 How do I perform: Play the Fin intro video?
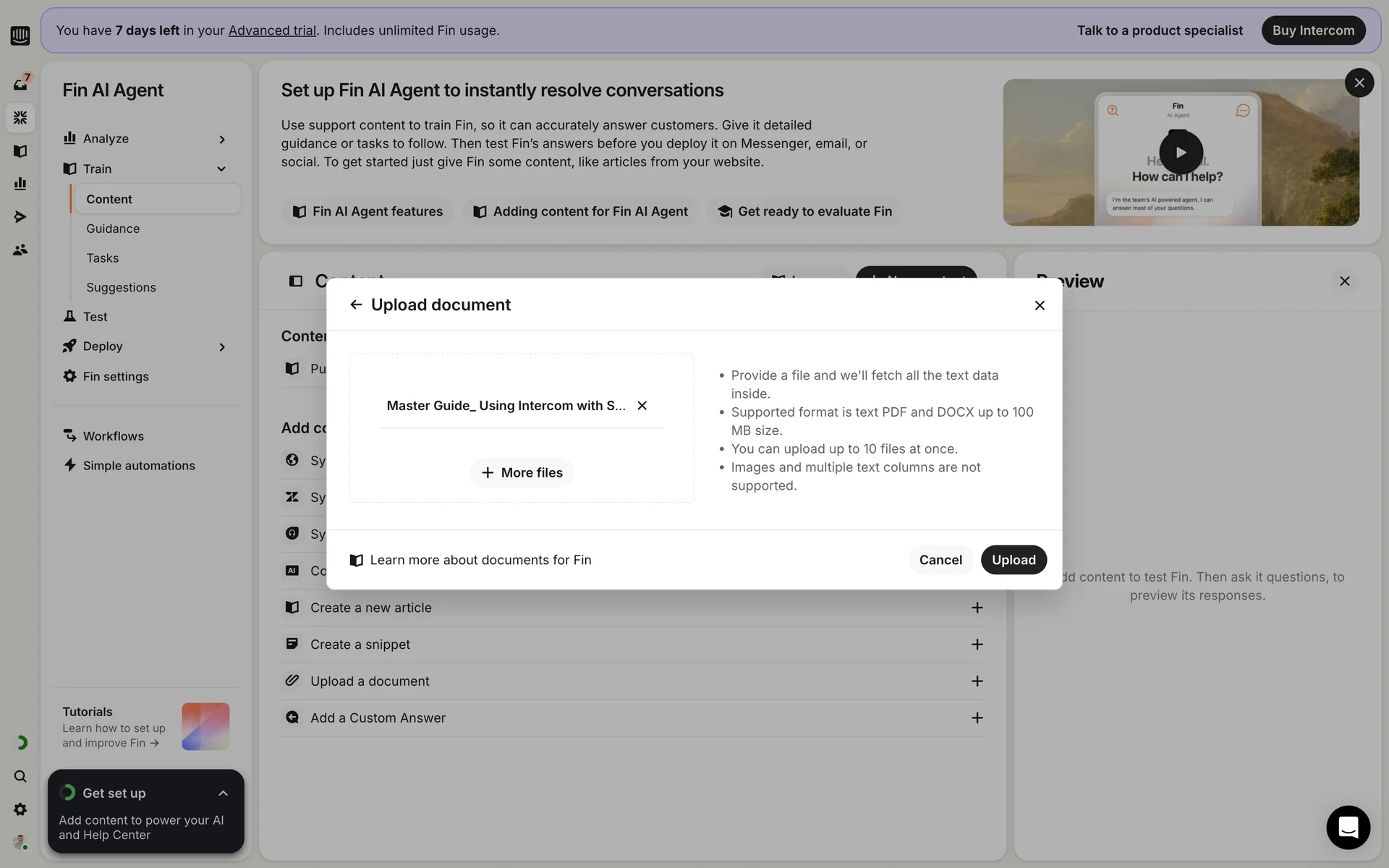point(1181,152)
